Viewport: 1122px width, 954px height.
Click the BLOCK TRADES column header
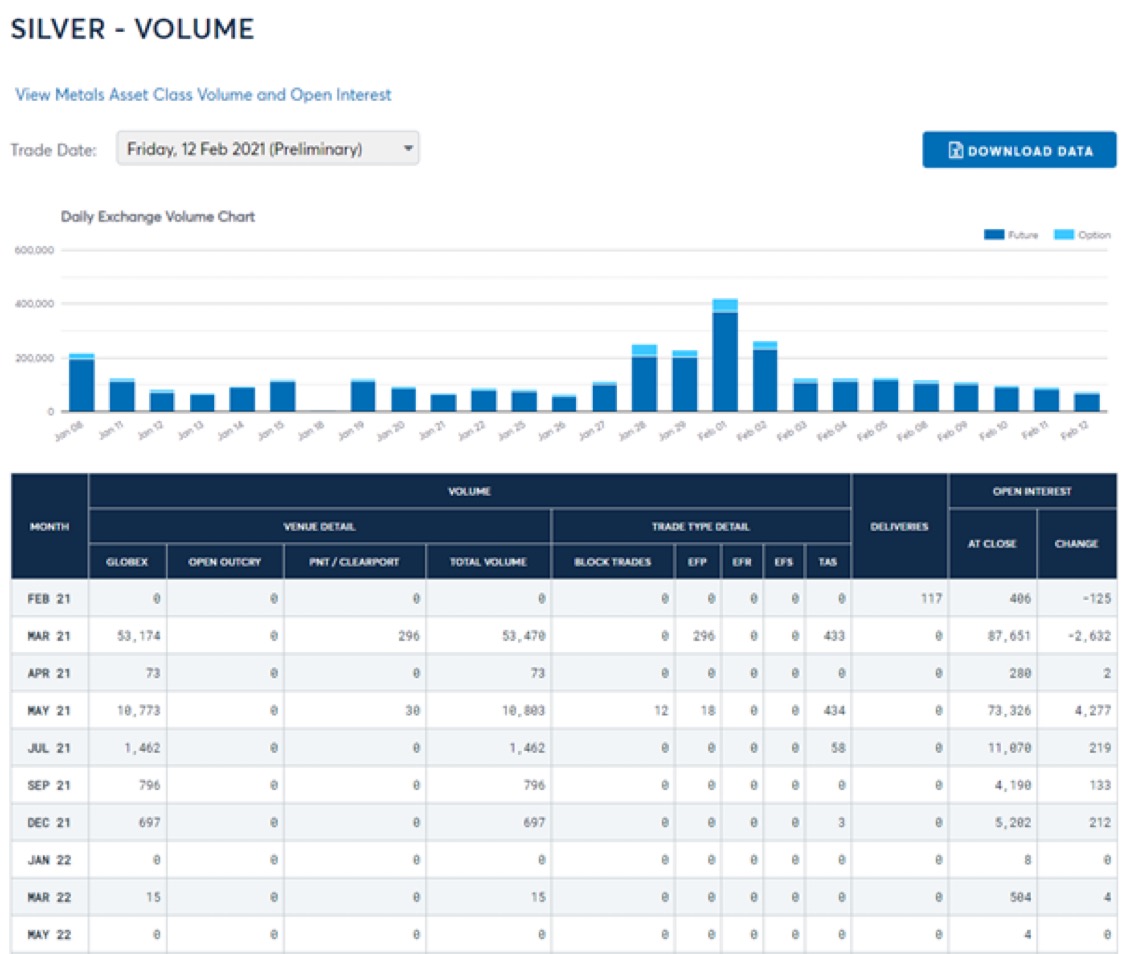click(x=612, y=561)
